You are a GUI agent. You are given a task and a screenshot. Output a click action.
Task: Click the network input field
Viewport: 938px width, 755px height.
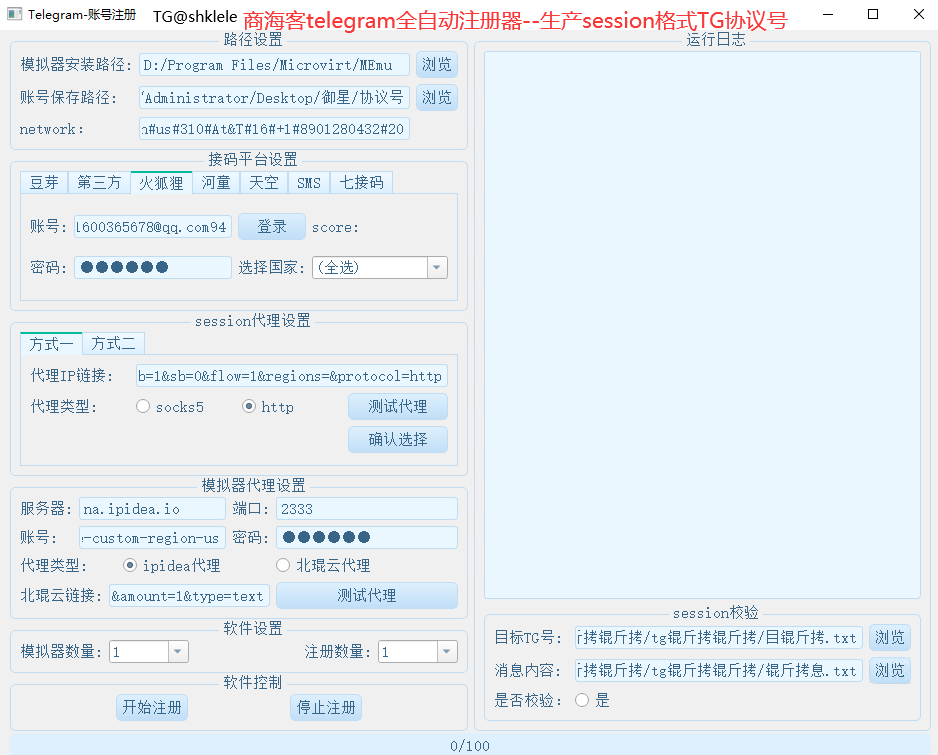tap(274, 129)
